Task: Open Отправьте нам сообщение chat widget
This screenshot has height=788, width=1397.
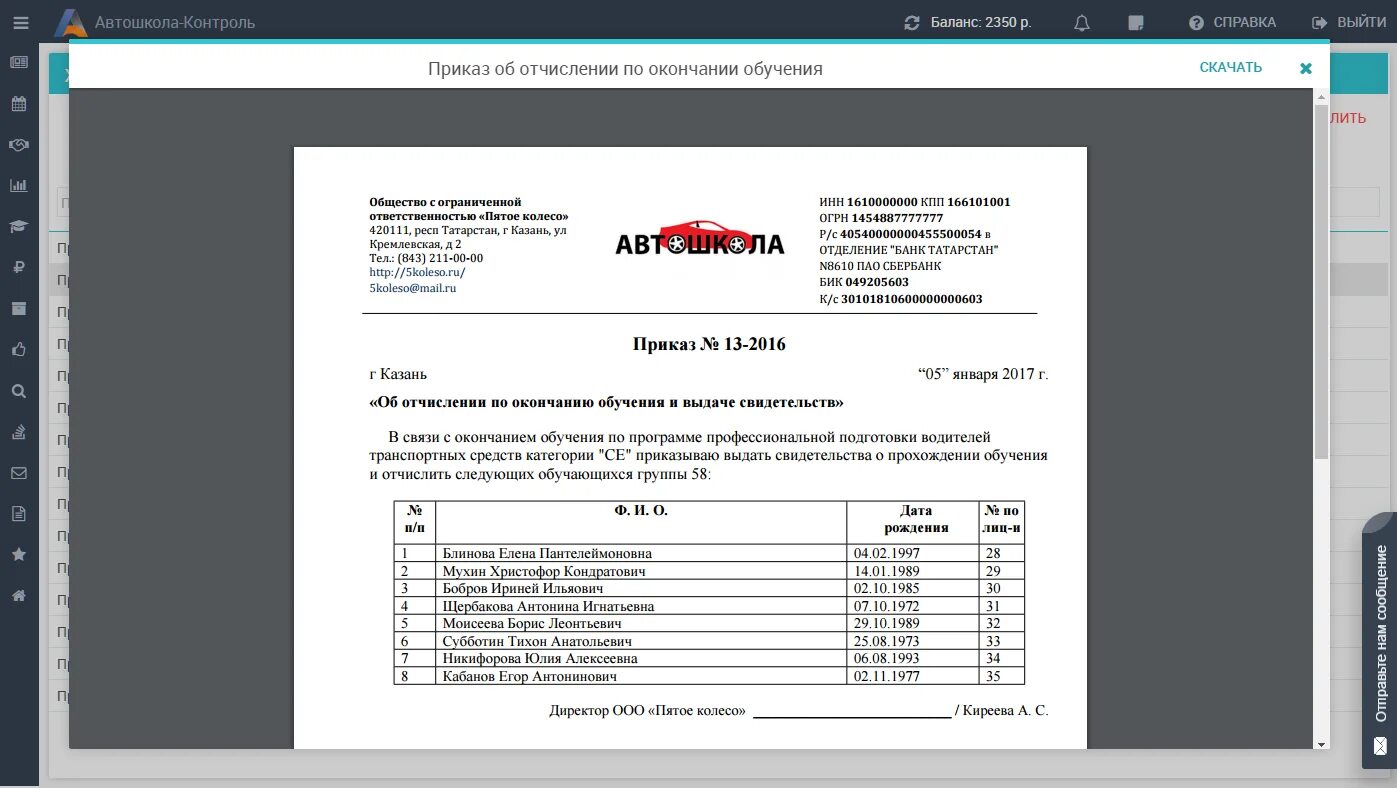Action: coord(1380,640)
